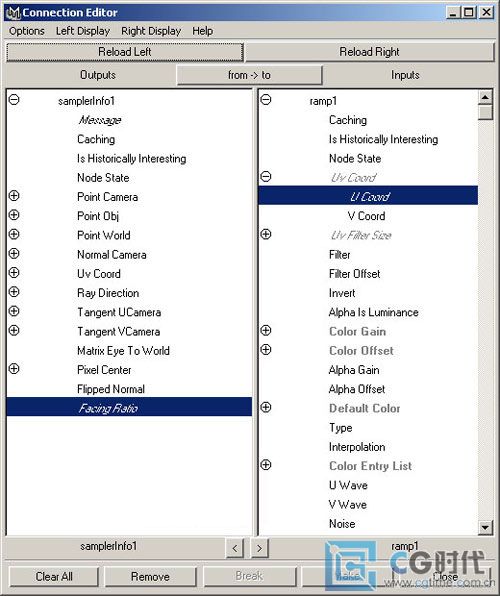This screenshot has width=500, height=596.
Task: Open the Left Display menu
Action: coord(83,31)
